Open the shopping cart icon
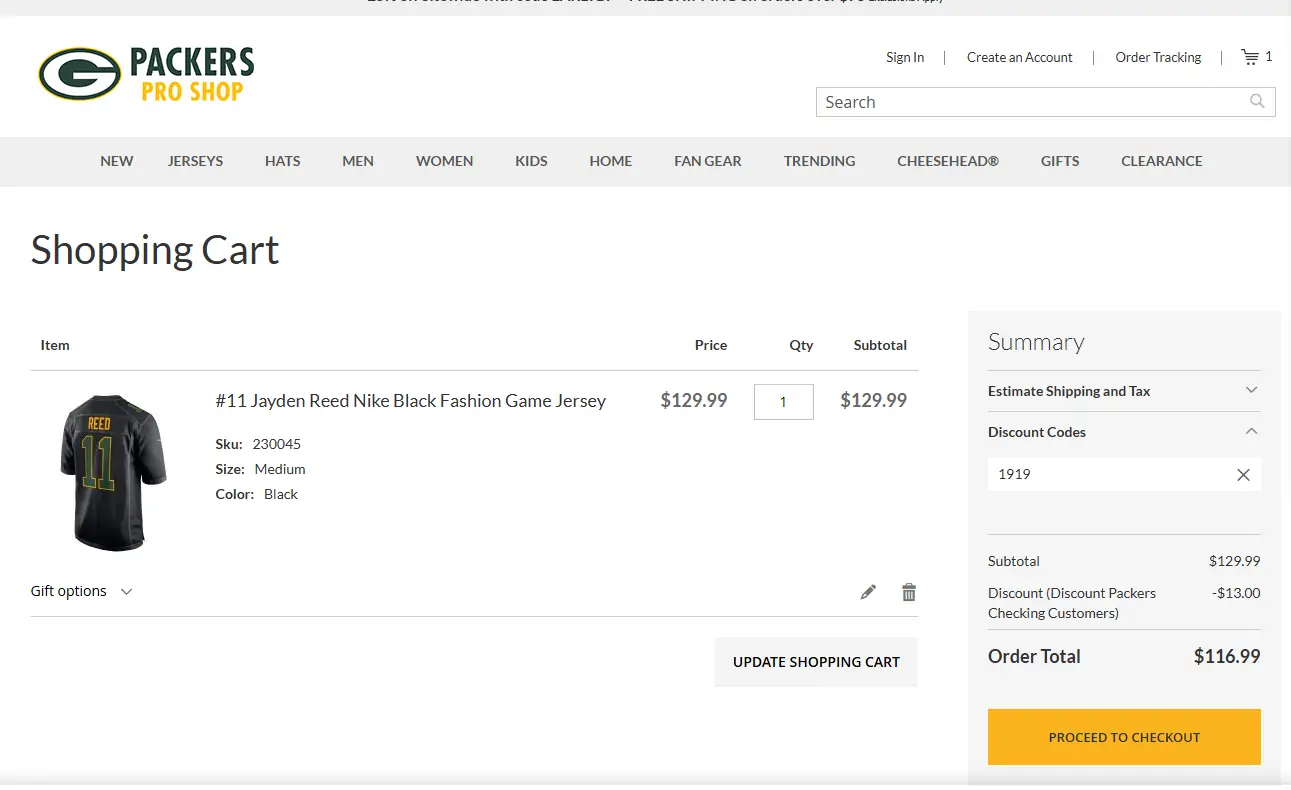 pos(1250,56)
